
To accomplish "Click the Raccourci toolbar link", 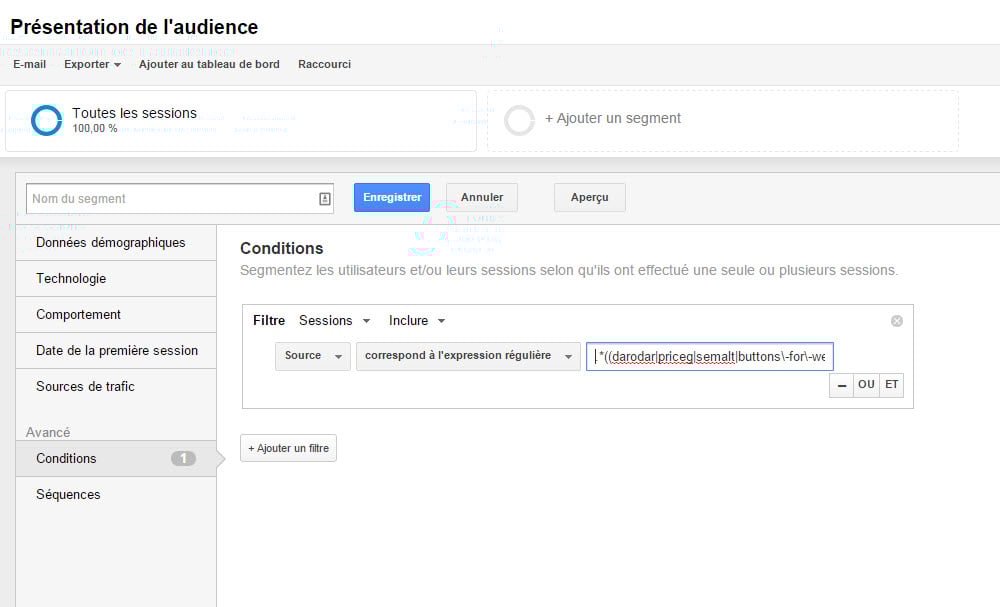I will [325, 64].
